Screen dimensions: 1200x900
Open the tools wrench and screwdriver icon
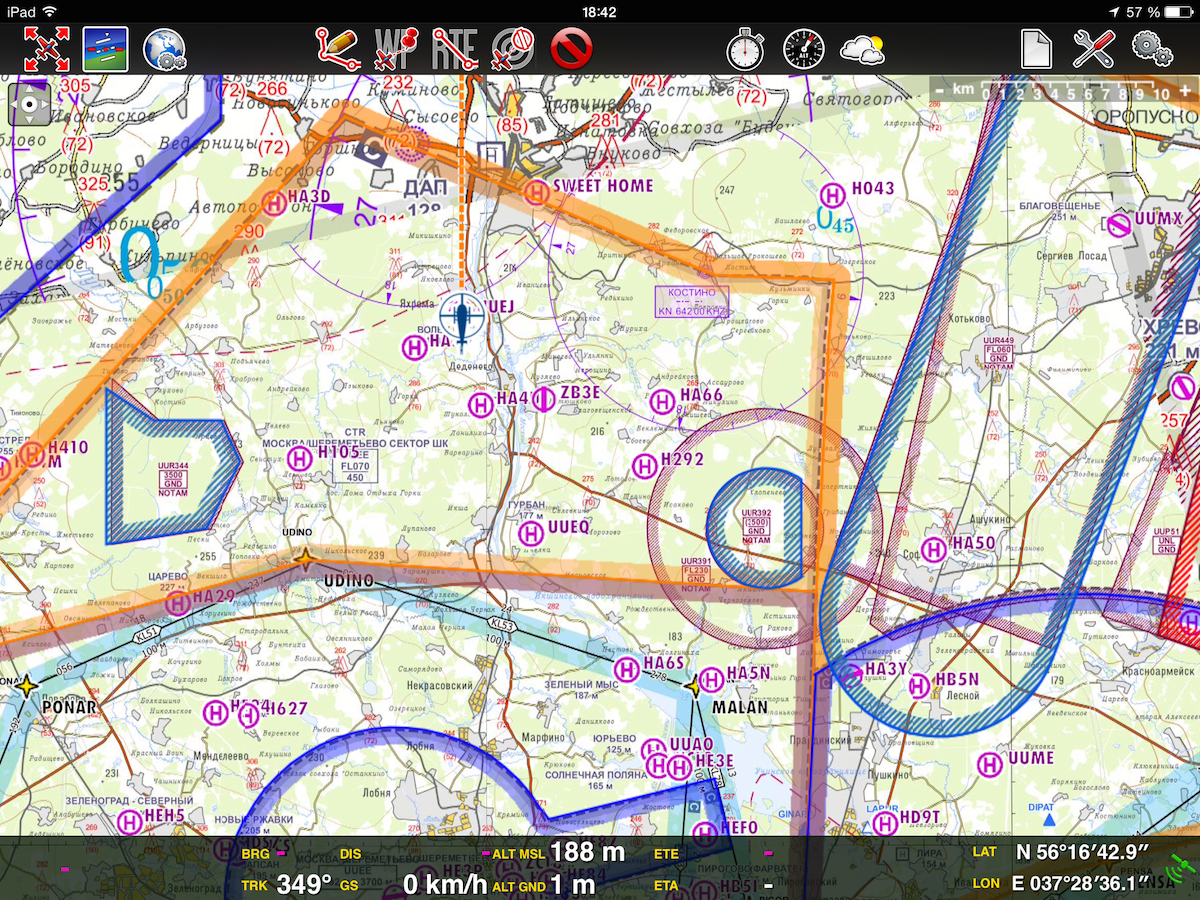[1094, 49]
